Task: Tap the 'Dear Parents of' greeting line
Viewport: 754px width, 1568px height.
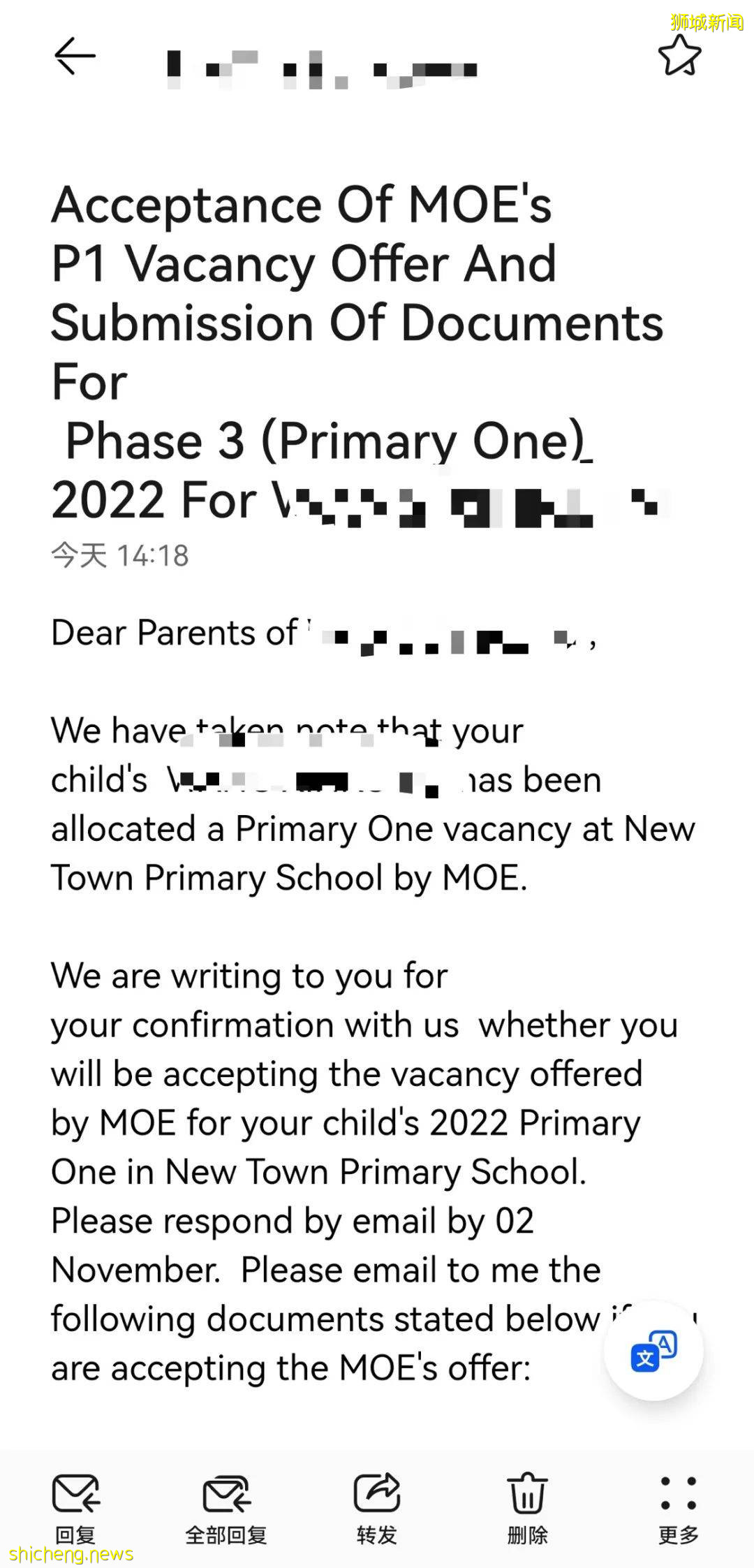Action: tap(175, 633)
